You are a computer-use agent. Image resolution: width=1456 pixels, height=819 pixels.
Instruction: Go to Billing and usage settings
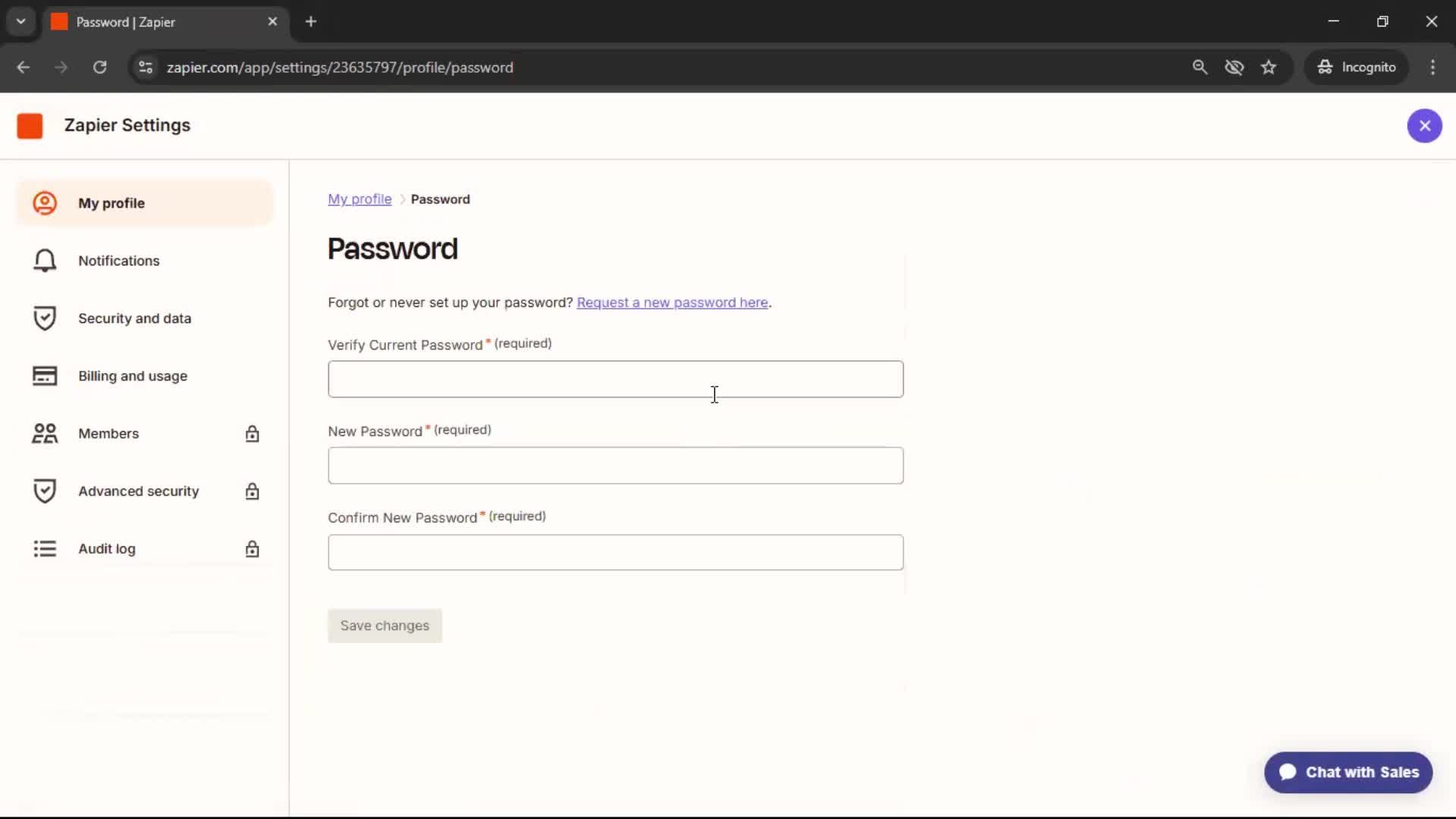(x=144, y=376)
